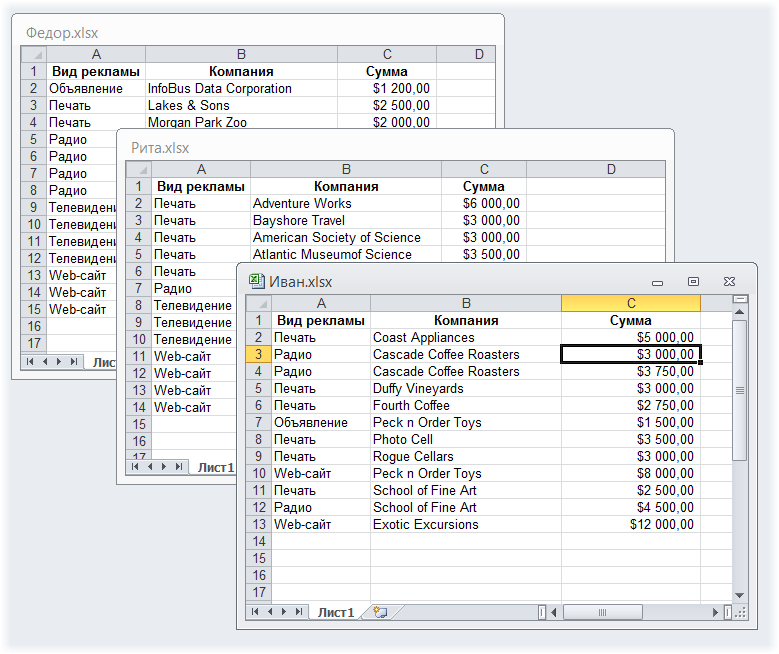The image size is (779, 654).
Task: Go to the next sheet in Иван.xlsx
Action: (284, 612)
